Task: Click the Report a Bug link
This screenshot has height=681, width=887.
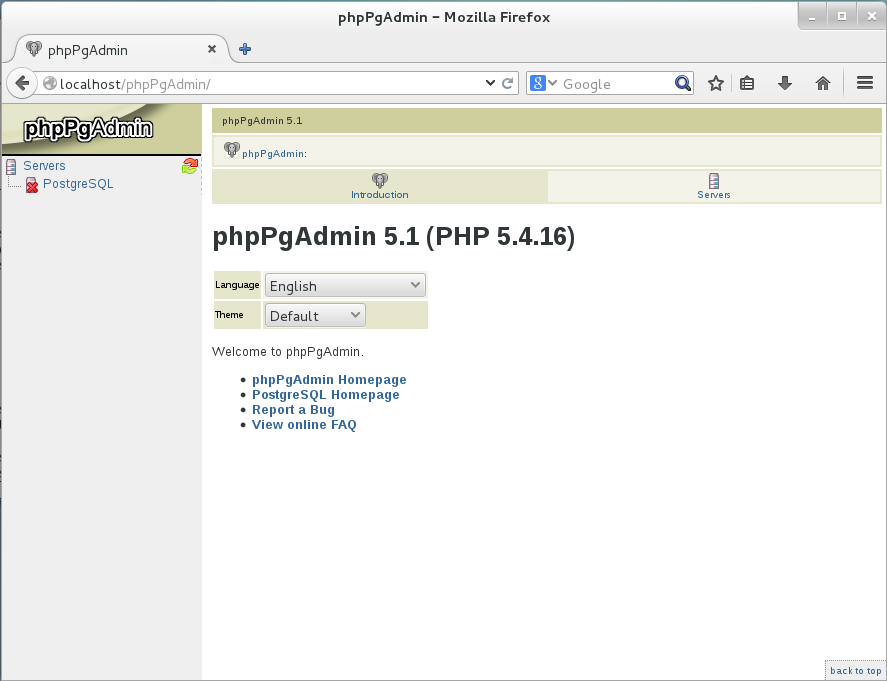Action: pos(293,410)
